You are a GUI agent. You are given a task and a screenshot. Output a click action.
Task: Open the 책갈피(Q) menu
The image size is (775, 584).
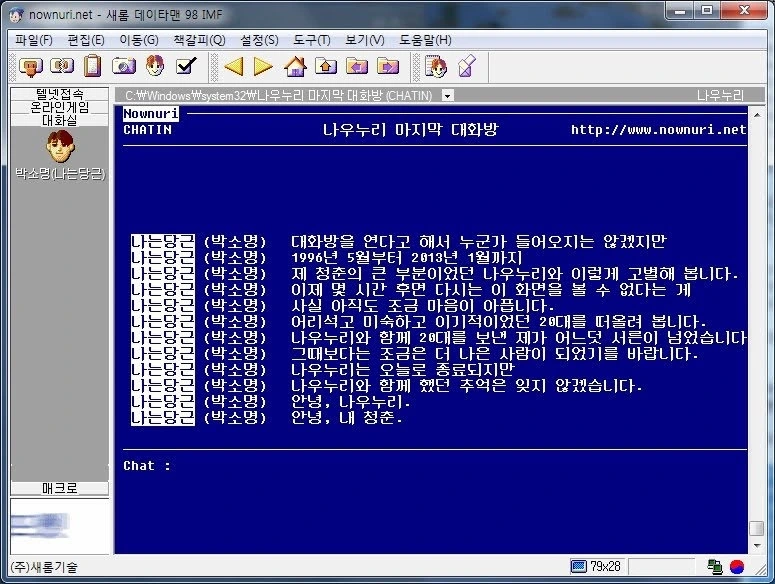click(x=199, y=40)
